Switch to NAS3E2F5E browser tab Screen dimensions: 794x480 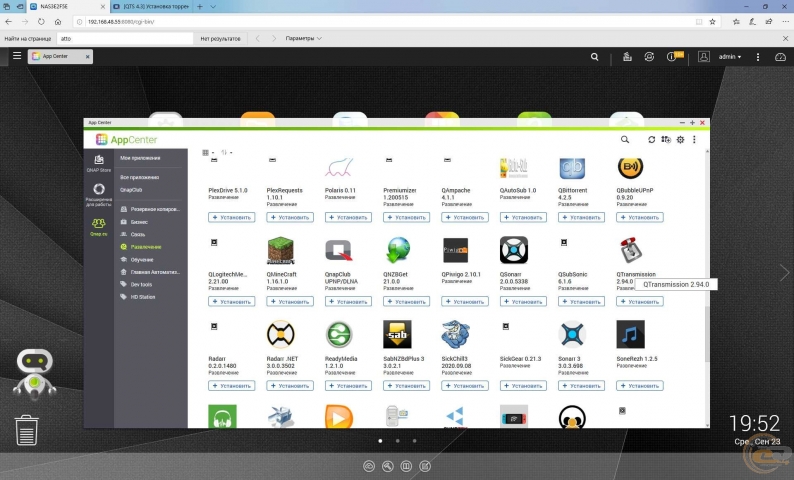pyautogui.click(x=67, y=7)
